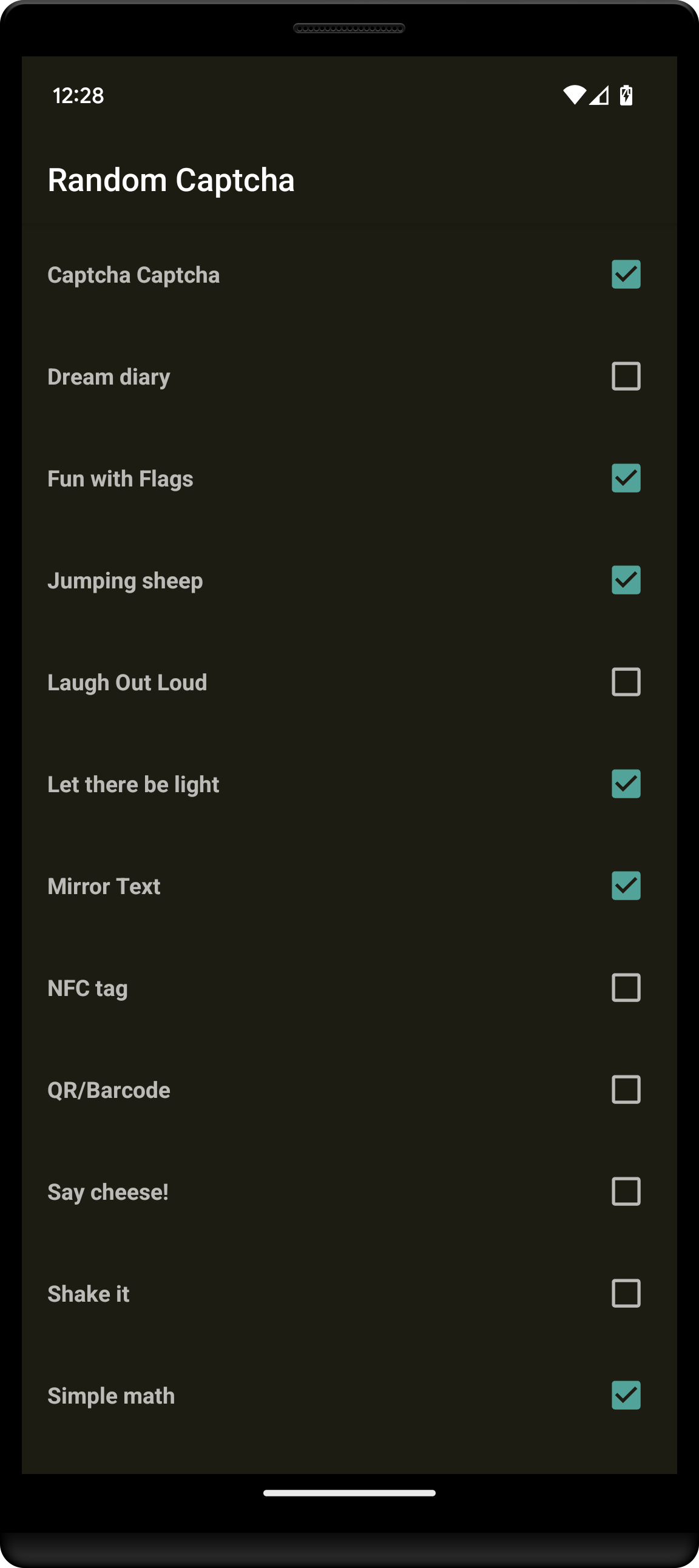The height and width of the screenshot is (1568, 699).
Task: Turn off Let there be light
Action: tap(626, 784)
